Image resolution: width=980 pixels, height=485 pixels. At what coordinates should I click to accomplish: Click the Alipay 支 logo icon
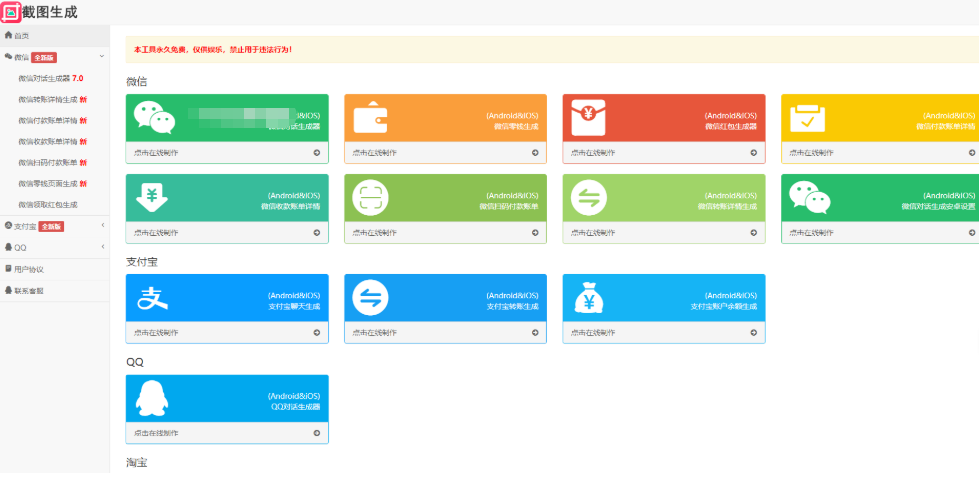point(152,298)
